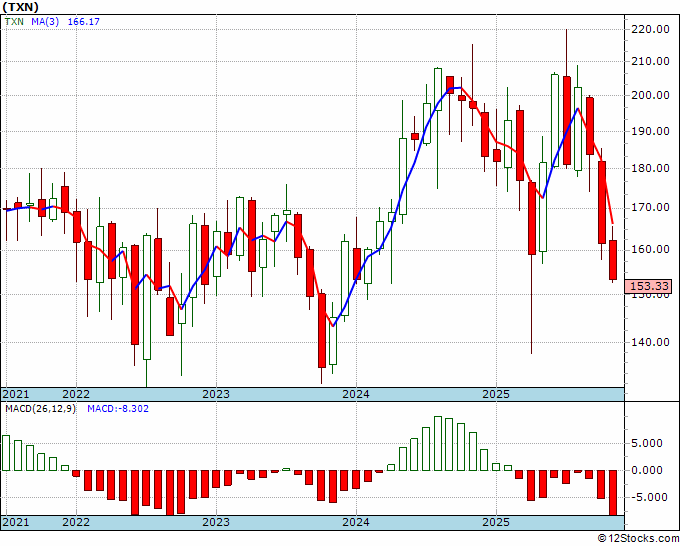
Task: Click the MACD:-8.302 value readout
Action: pyautogui.click(x=118, y=409)
